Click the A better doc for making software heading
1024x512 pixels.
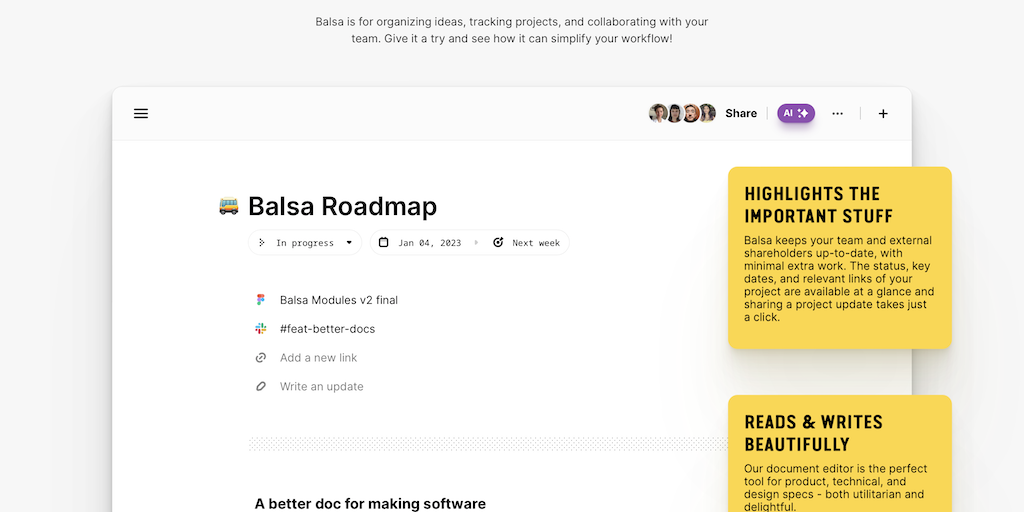(370, 504)
